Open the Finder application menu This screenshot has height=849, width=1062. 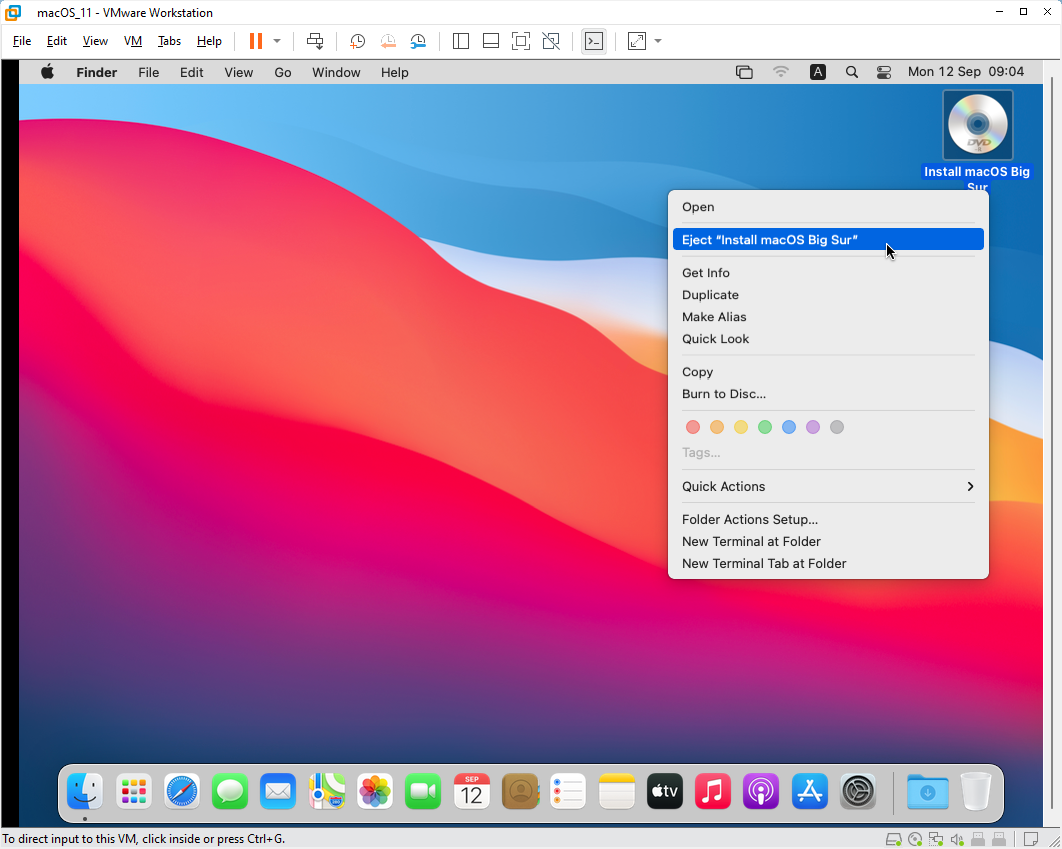click(x=97, y=72)
